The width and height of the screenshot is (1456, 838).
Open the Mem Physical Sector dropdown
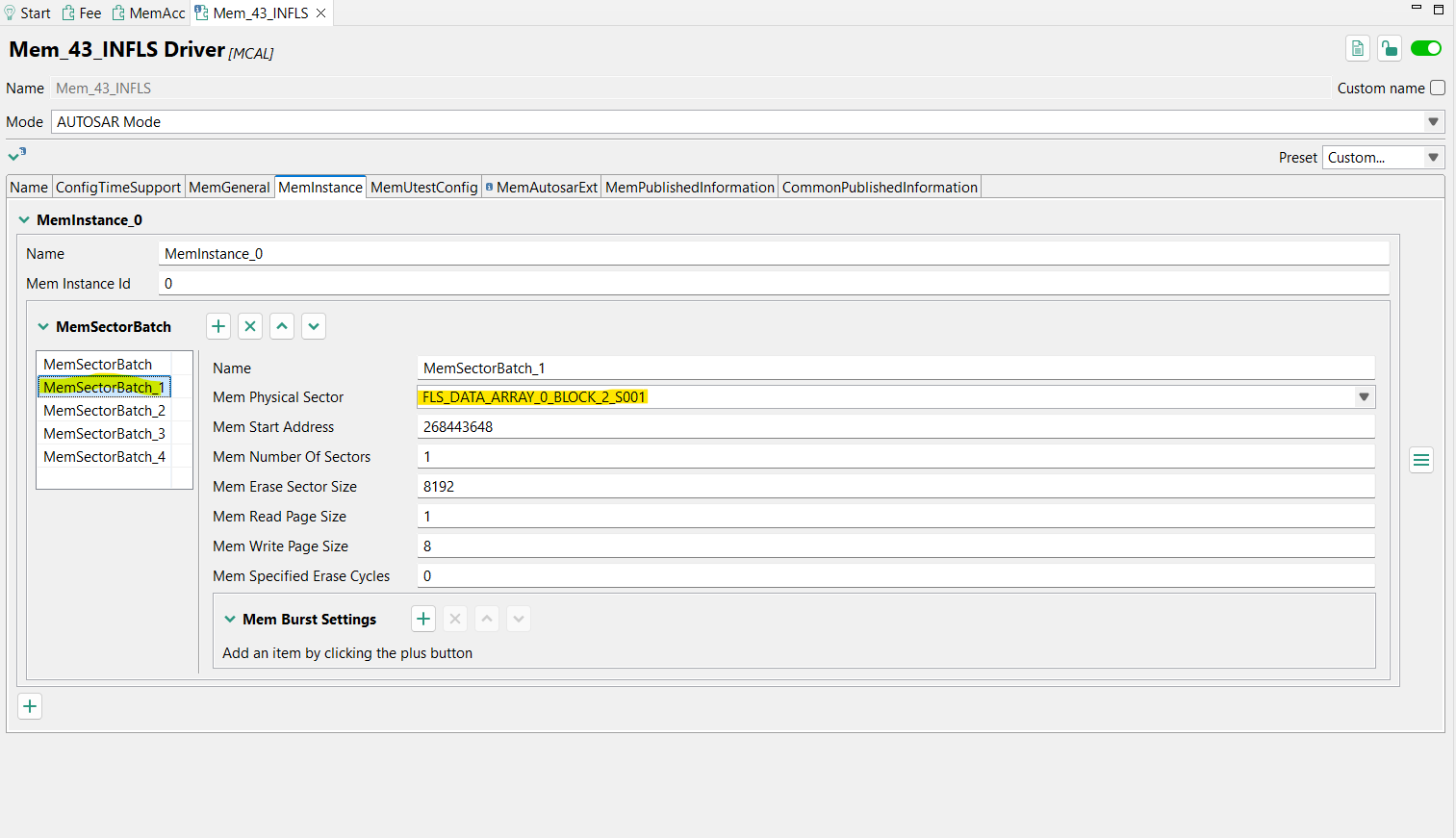pos(1364,397)
